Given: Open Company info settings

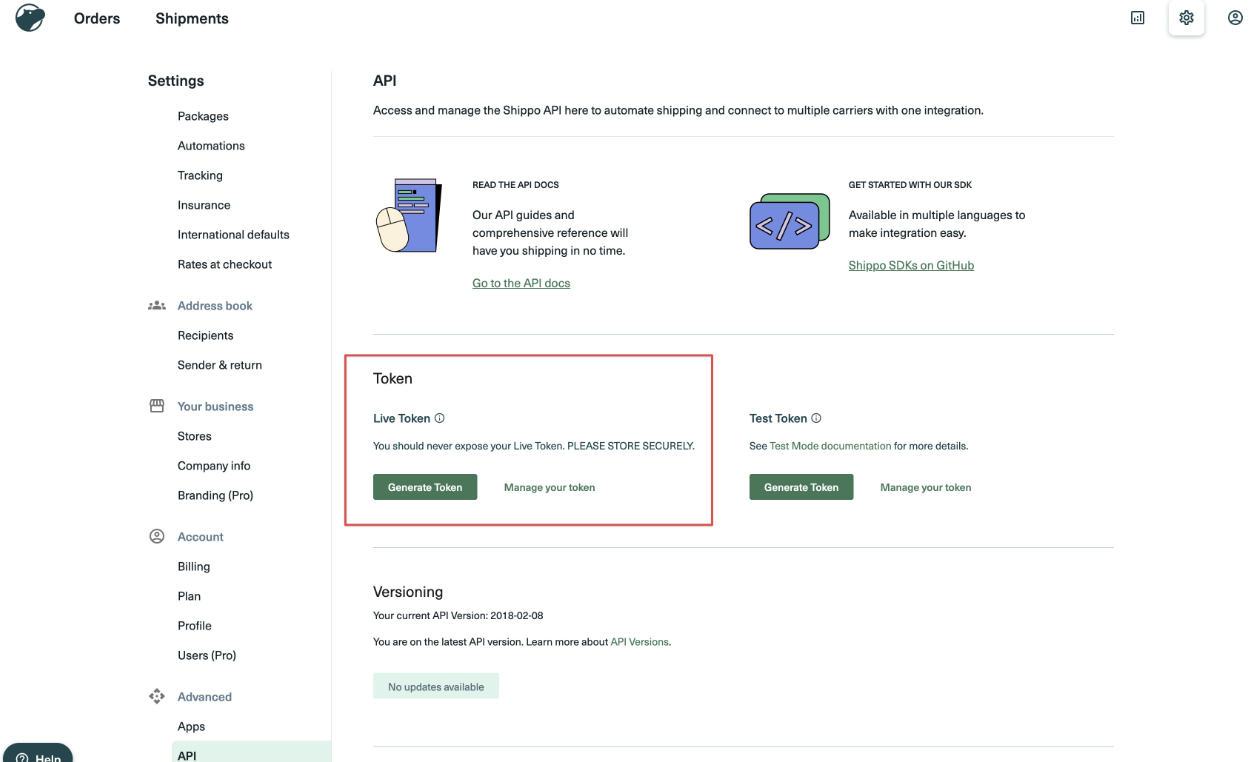Looking at the screenshot, I should tap(214, 466).
